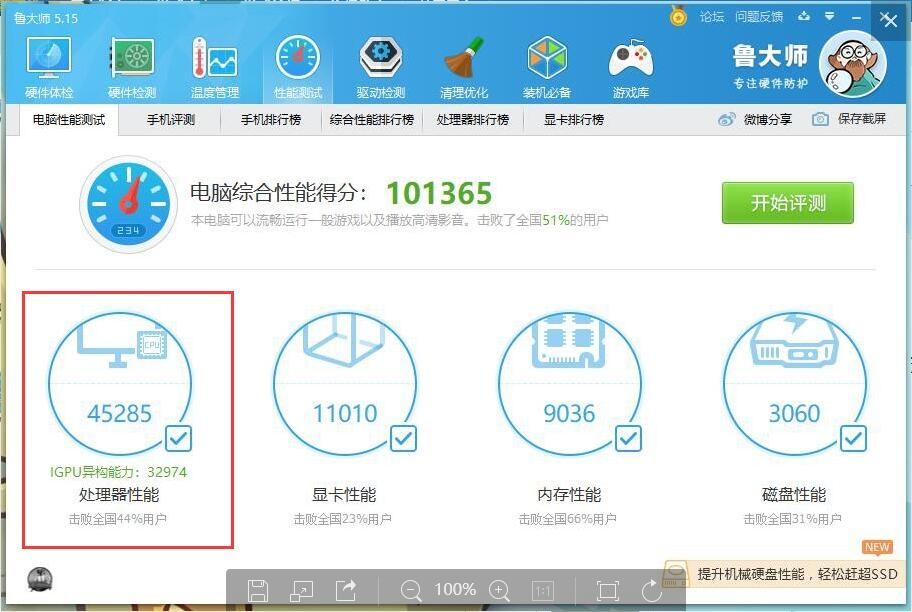Click 击败全国44%用户 text under processor
Screen dimensions: 912x612
click(x=117, y=519)
